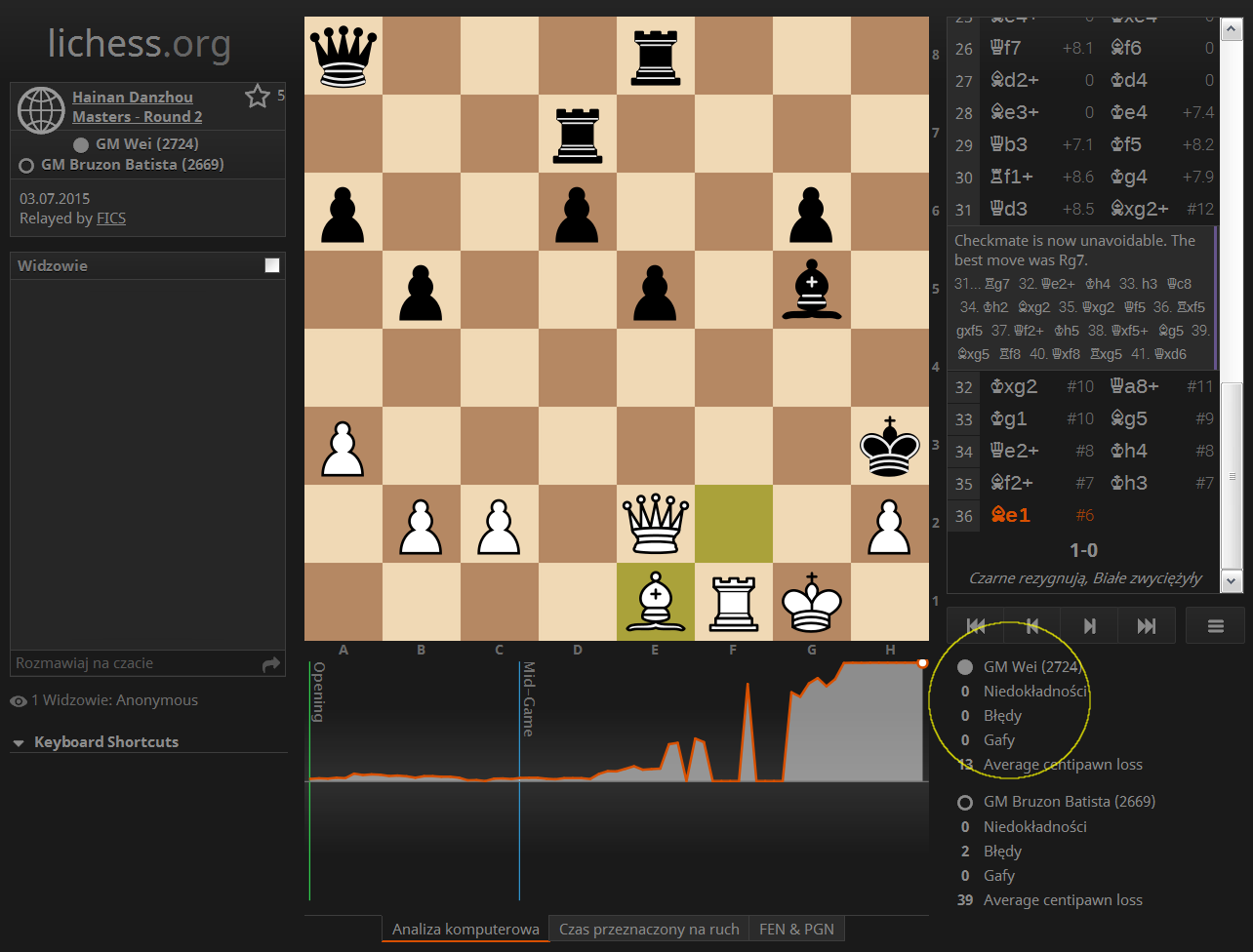Viewport: 1253px width, 952px height.
Task: Click the white queen on e2
Action: 656,524
